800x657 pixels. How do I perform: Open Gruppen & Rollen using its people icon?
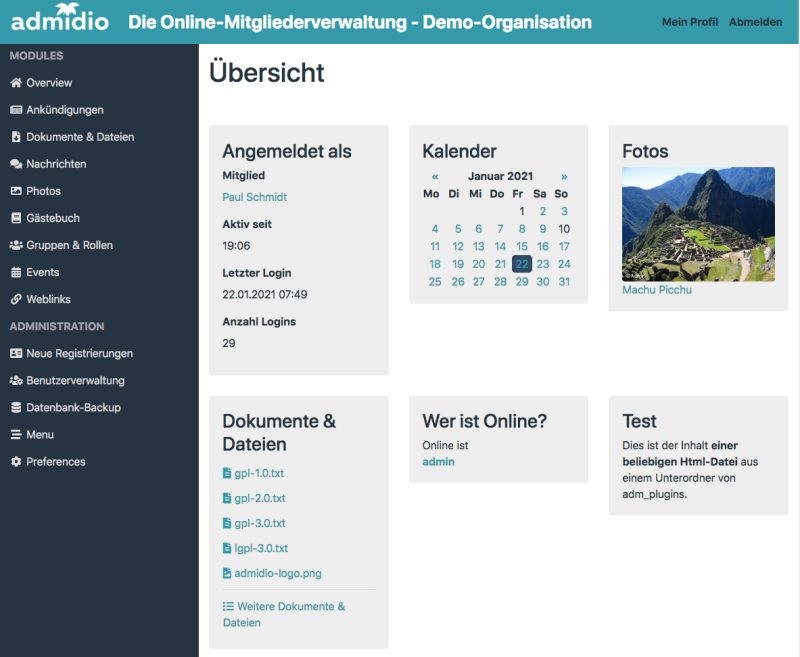14,245
